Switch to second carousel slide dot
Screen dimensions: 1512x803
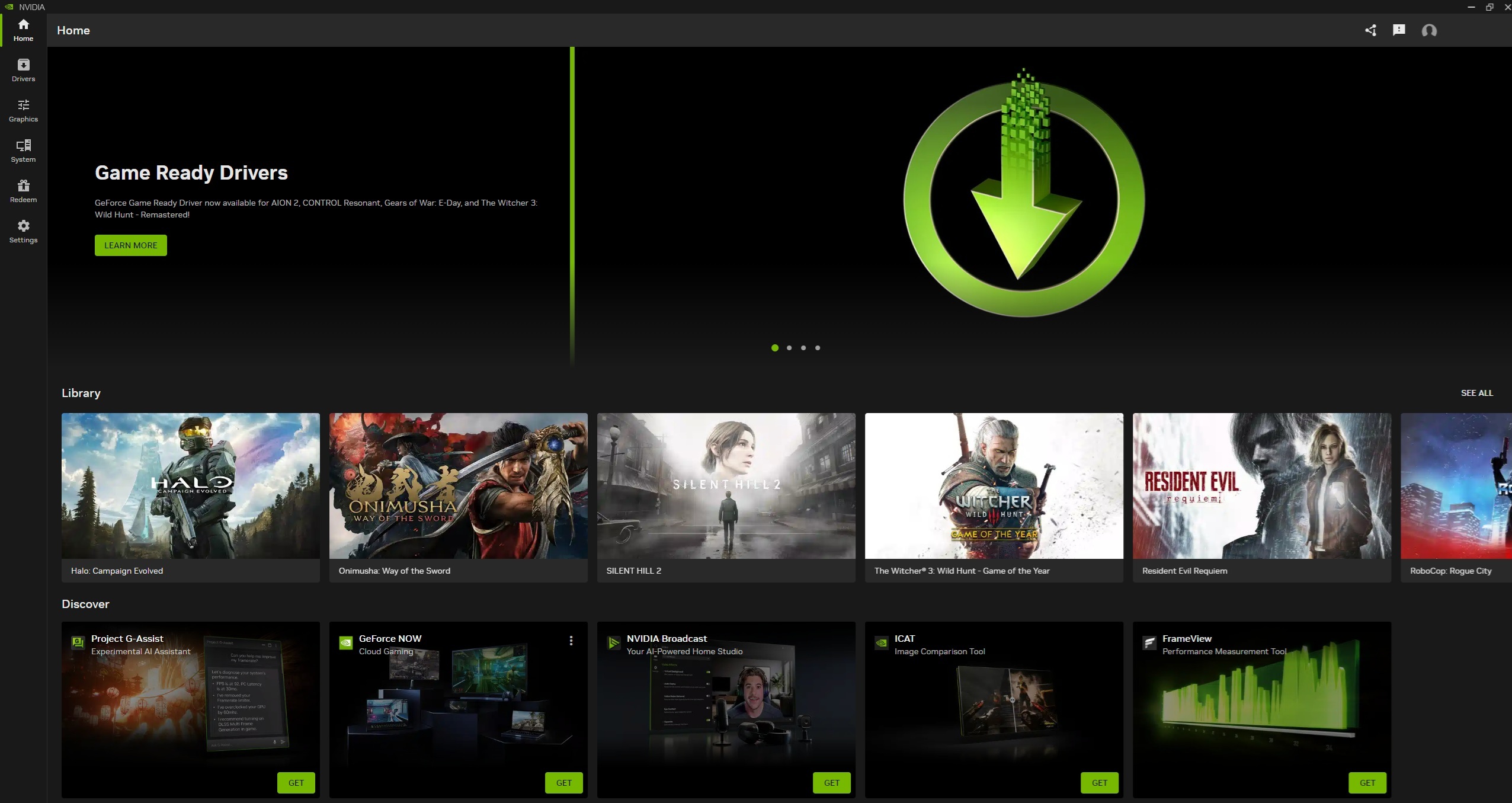pyautogui.click(x=789, y=348)
